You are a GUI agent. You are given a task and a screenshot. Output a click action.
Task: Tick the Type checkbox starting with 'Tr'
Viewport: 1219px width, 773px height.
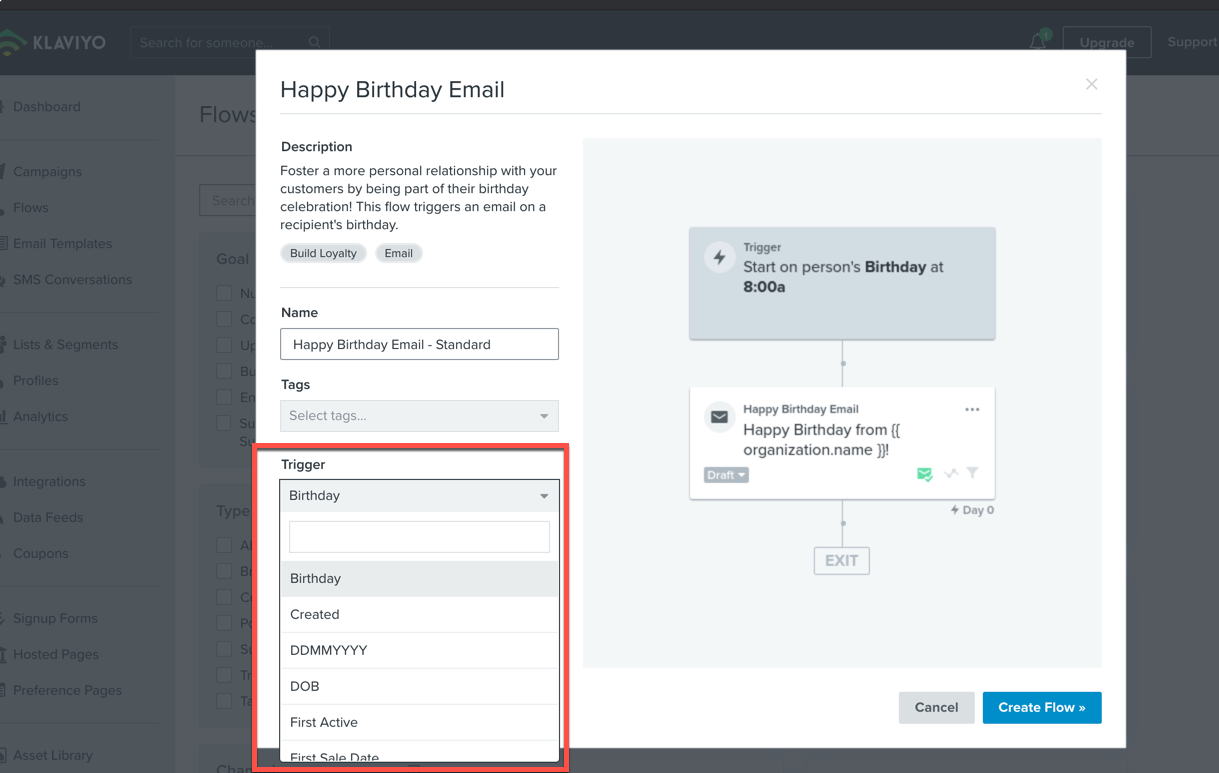click(x=224, y=675)
